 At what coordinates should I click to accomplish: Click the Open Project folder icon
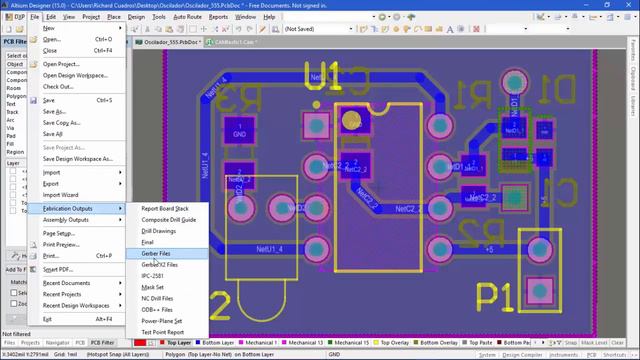coord(34,64)
